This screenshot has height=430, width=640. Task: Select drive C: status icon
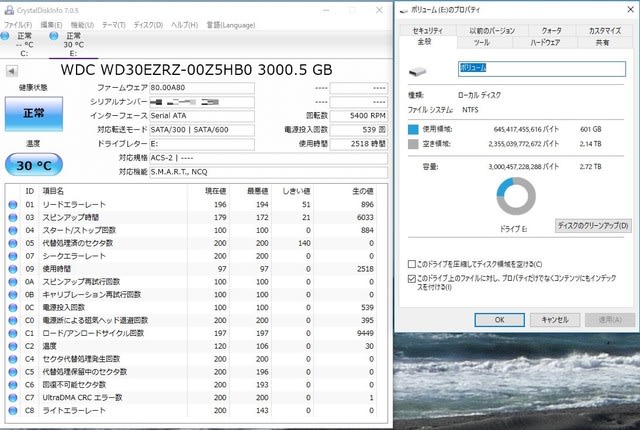(5, 36)
